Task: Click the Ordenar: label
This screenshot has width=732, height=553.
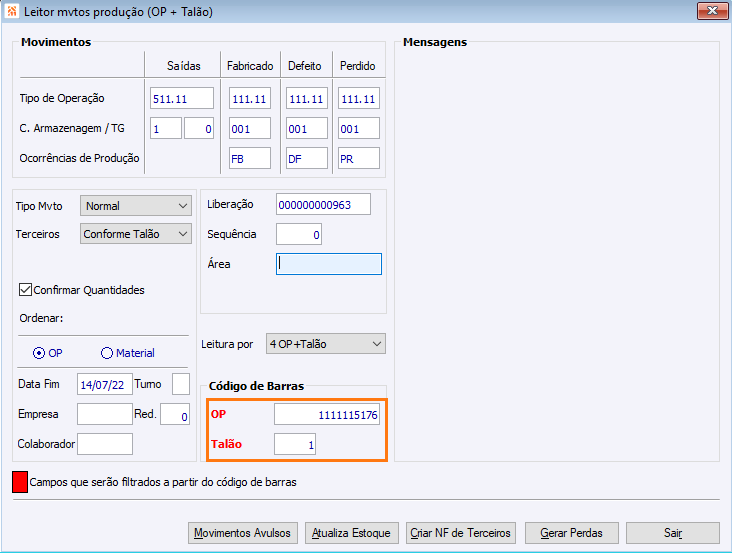Action: tap(41, 318)
